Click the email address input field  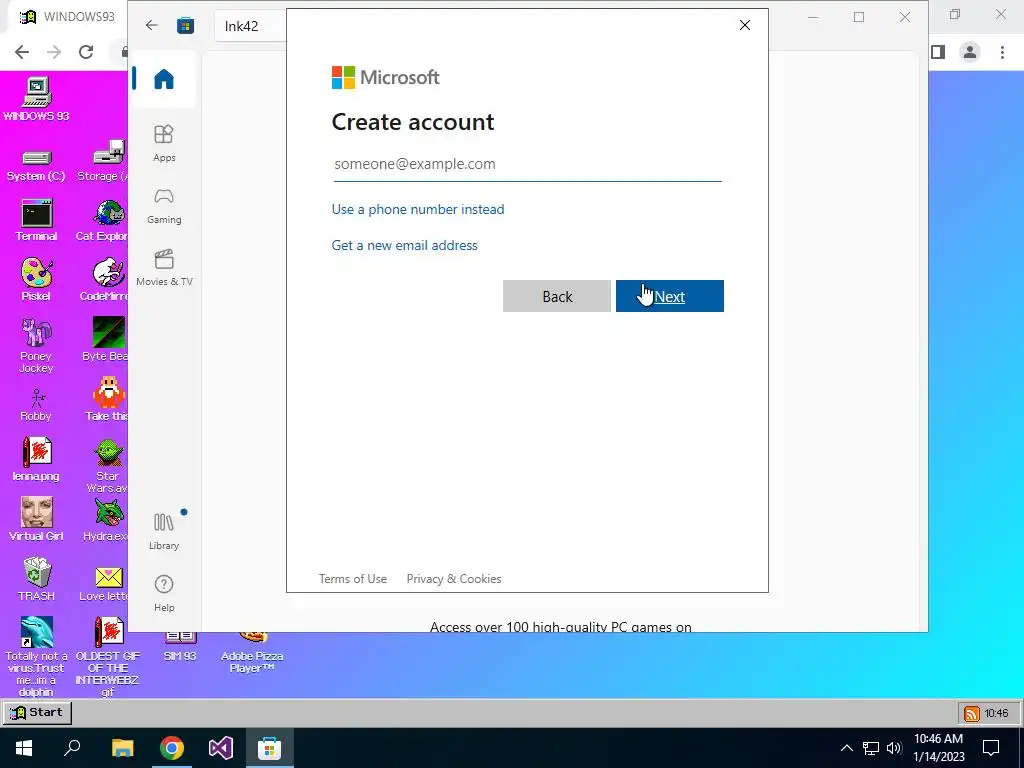click(x=528, y=164)
